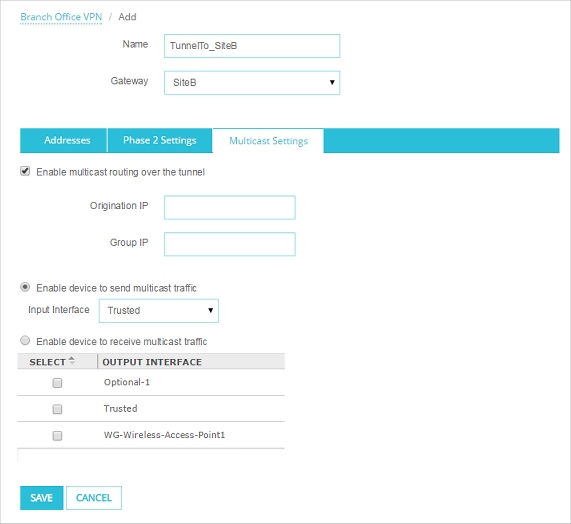Screen dimensions: 571x524
Task: Switch to the Phase 2 Settings tab
Action: tap(160, 141)
